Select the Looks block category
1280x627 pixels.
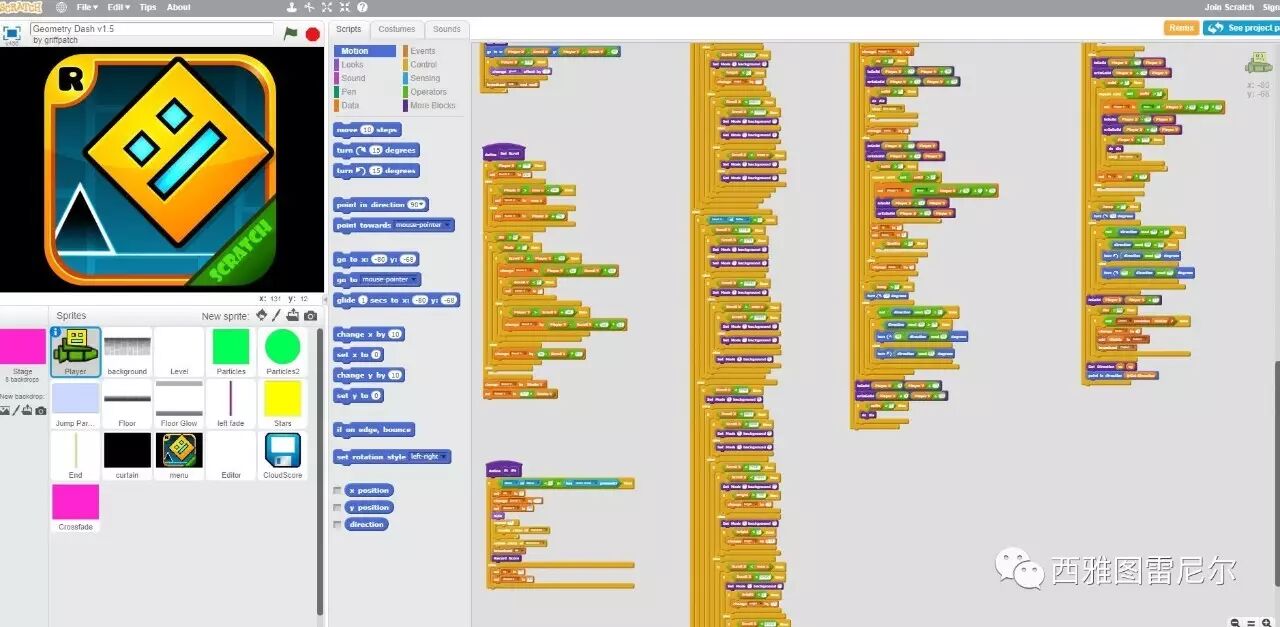click(x=352, y=65)
